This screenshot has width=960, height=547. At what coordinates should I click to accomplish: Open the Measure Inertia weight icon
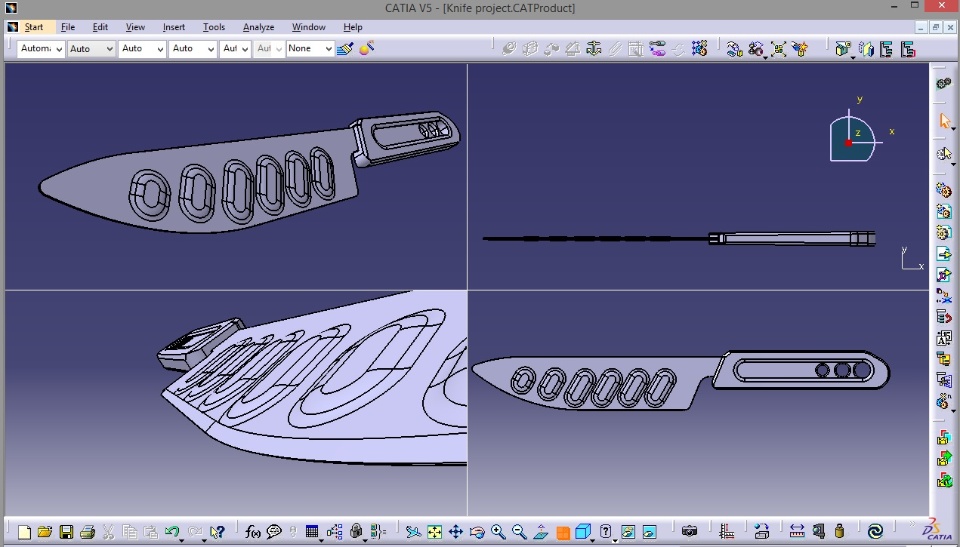pyautogui.click(x=839, y=532)
